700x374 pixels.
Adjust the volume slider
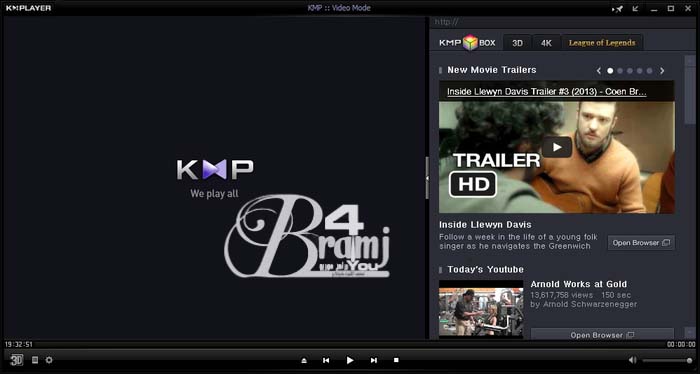[668, 360]
